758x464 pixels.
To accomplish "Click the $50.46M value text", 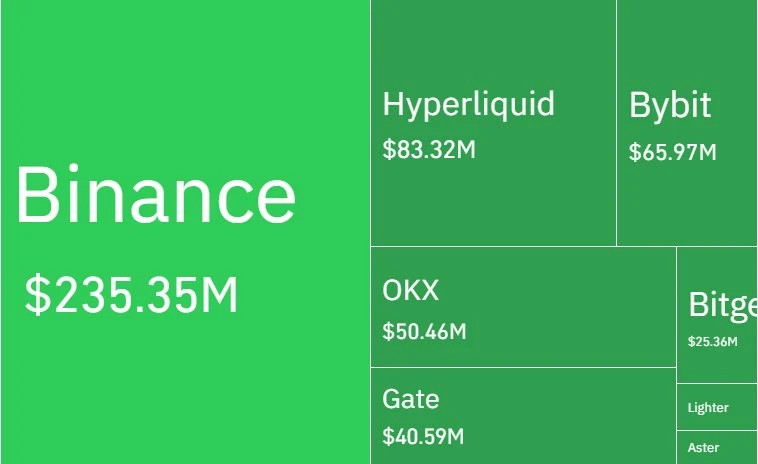I will (424, 332).
